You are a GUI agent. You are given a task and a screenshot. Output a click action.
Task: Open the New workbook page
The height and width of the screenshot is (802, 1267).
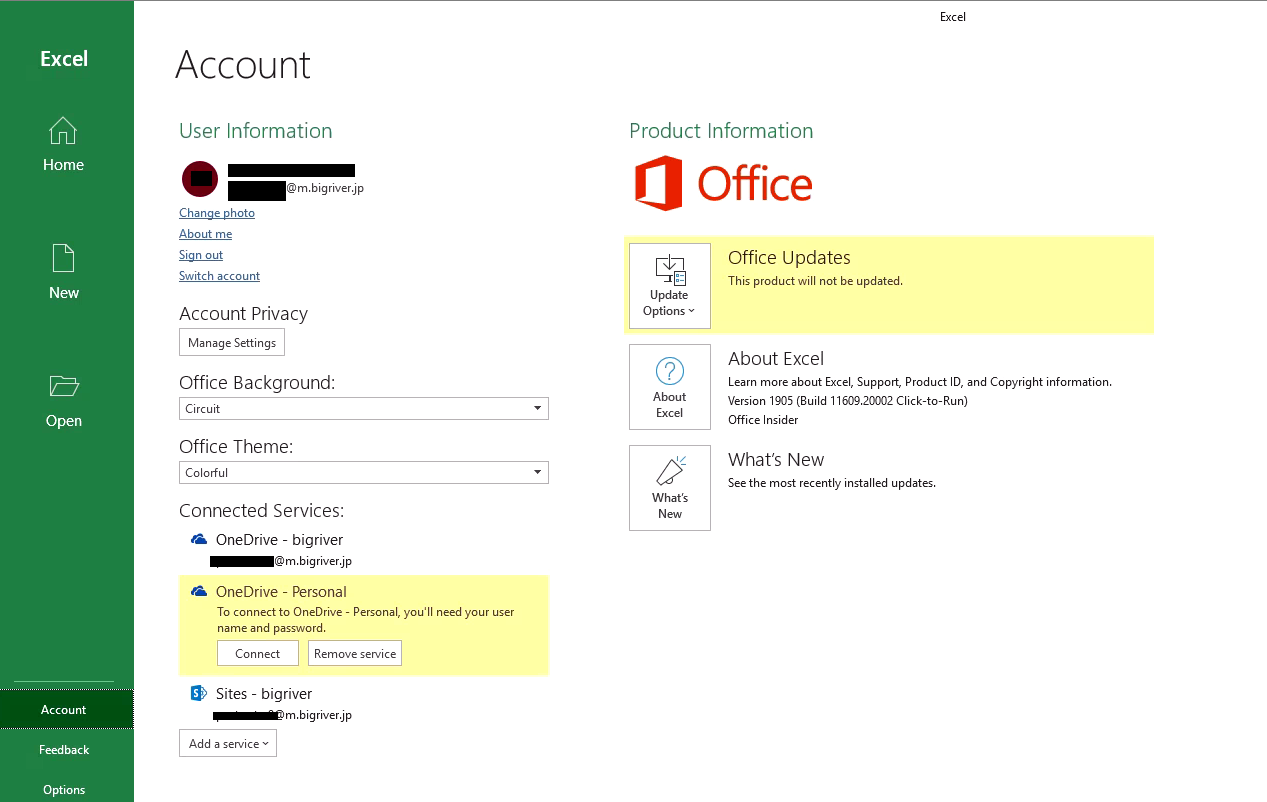coord(63,272)
